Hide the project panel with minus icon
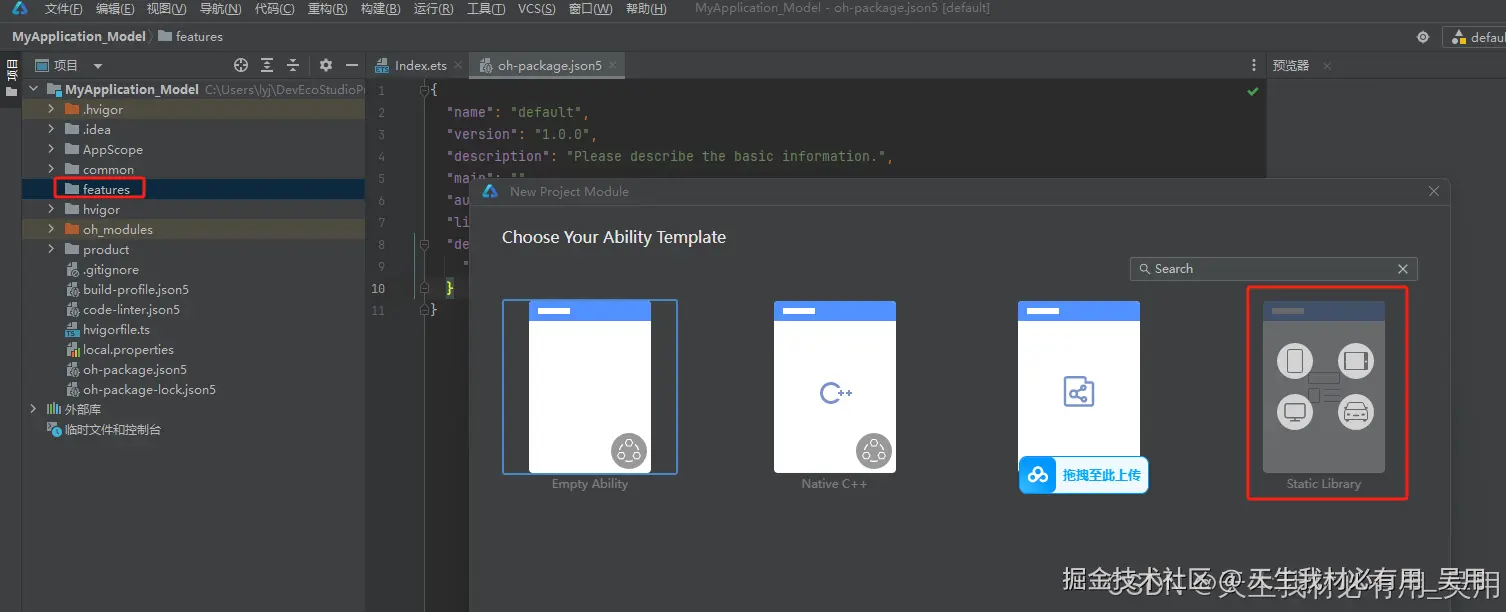 point(352,65)
